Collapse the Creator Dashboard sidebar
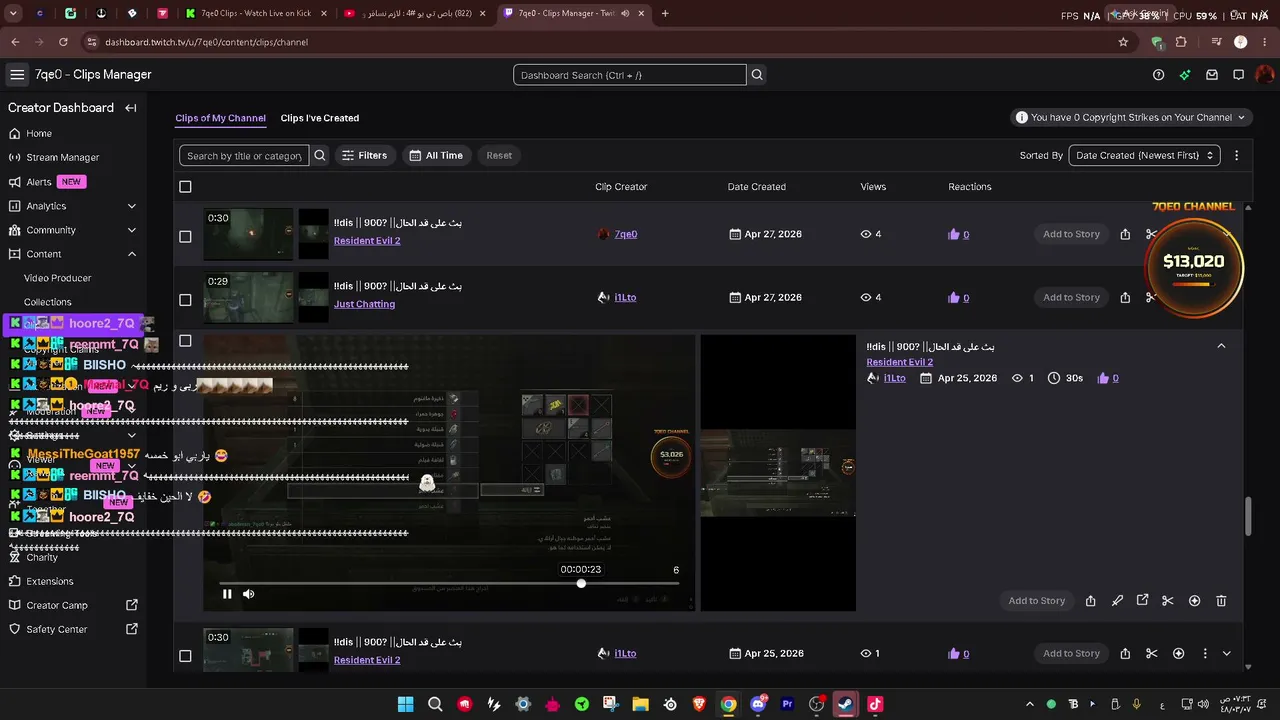This screenshot has width=1280, height=720. pyautogui.click(x=131, y=108)
